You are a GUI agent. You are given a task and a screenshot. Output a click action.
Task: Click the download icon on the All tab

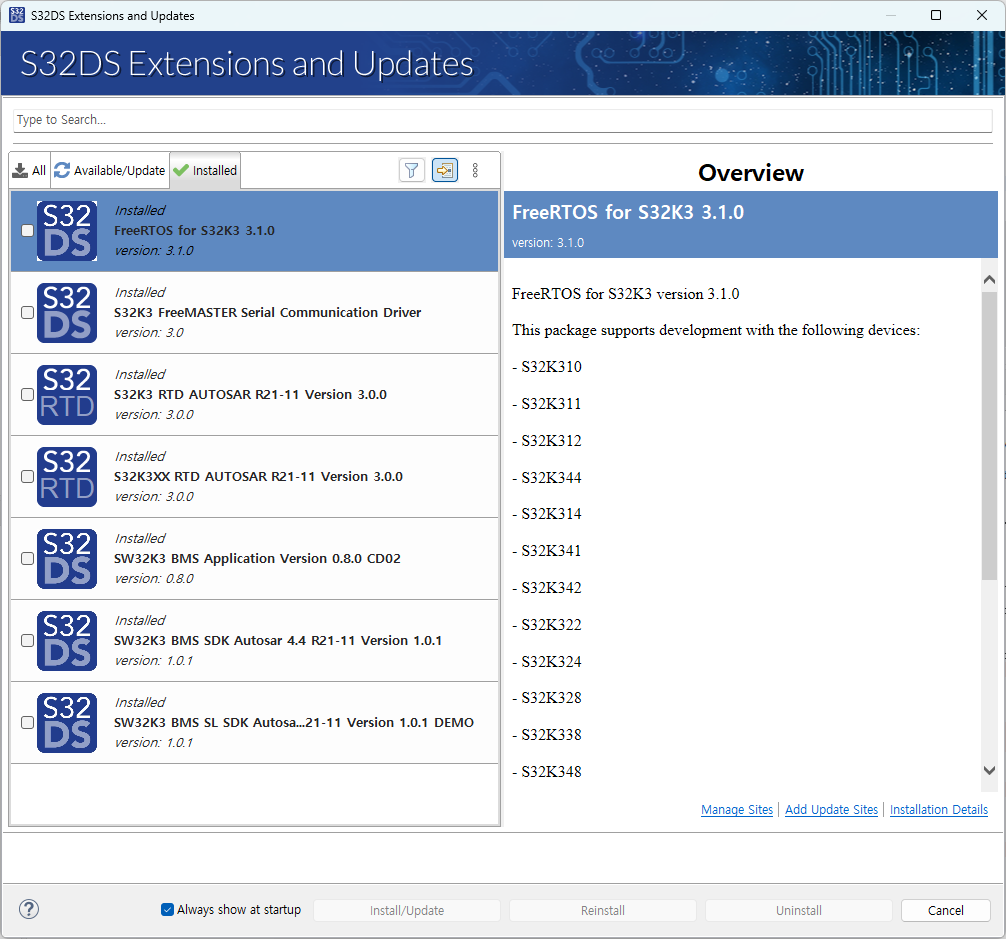click(x=18, y=170)
